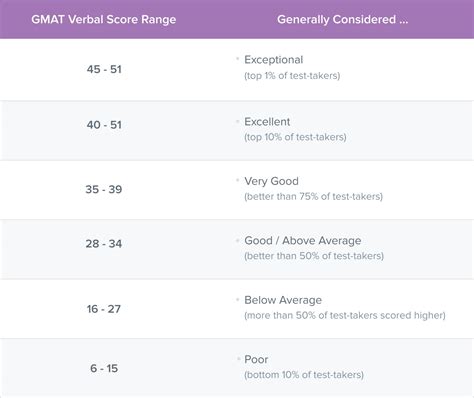Click the better than 75% note

(313, 196)
